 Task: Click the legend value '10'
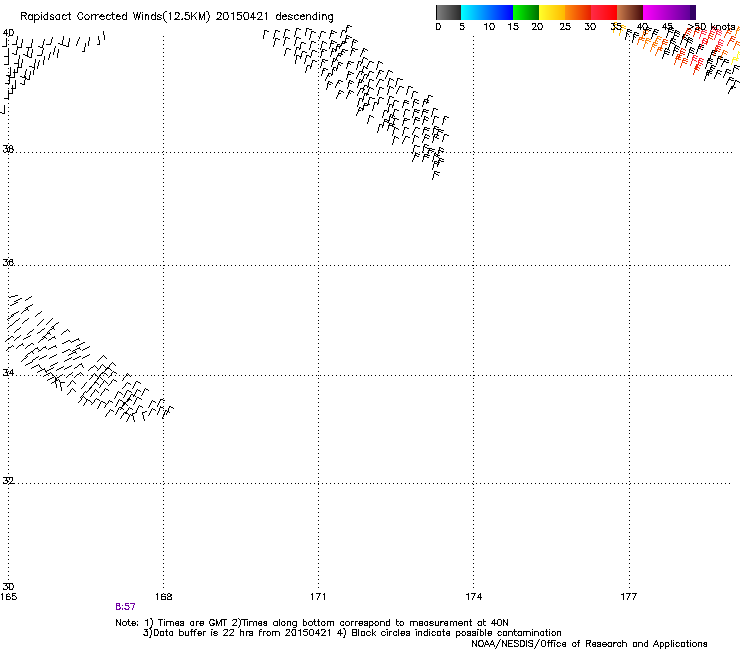[x=489, y=27]
